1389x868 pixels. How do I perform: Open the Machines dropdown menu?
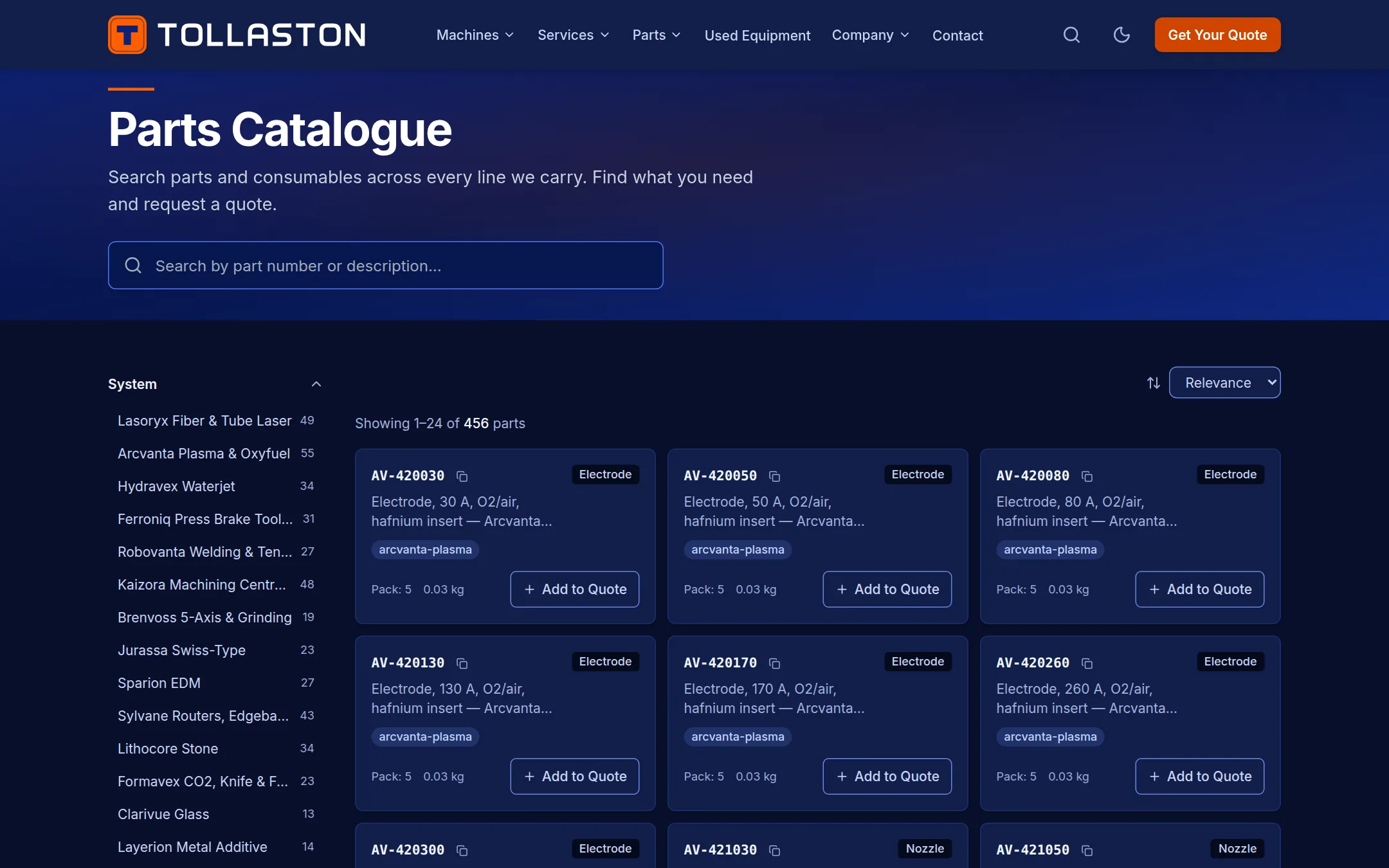point(475,35)
